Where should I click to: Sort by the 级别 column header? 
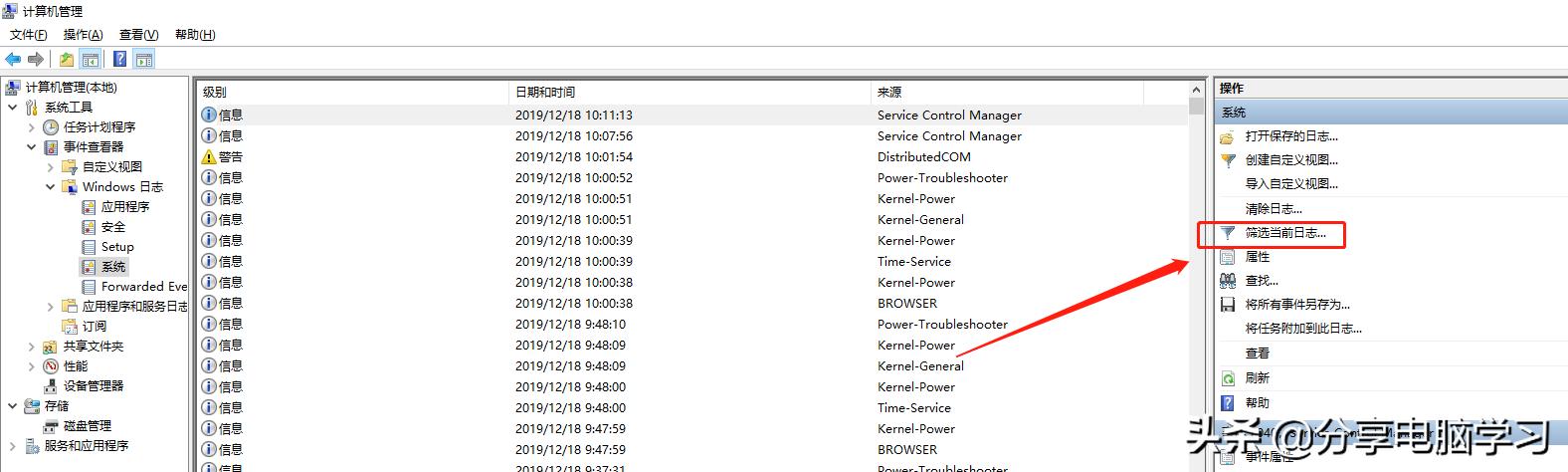pyautogui.click(x=352, y=92)
